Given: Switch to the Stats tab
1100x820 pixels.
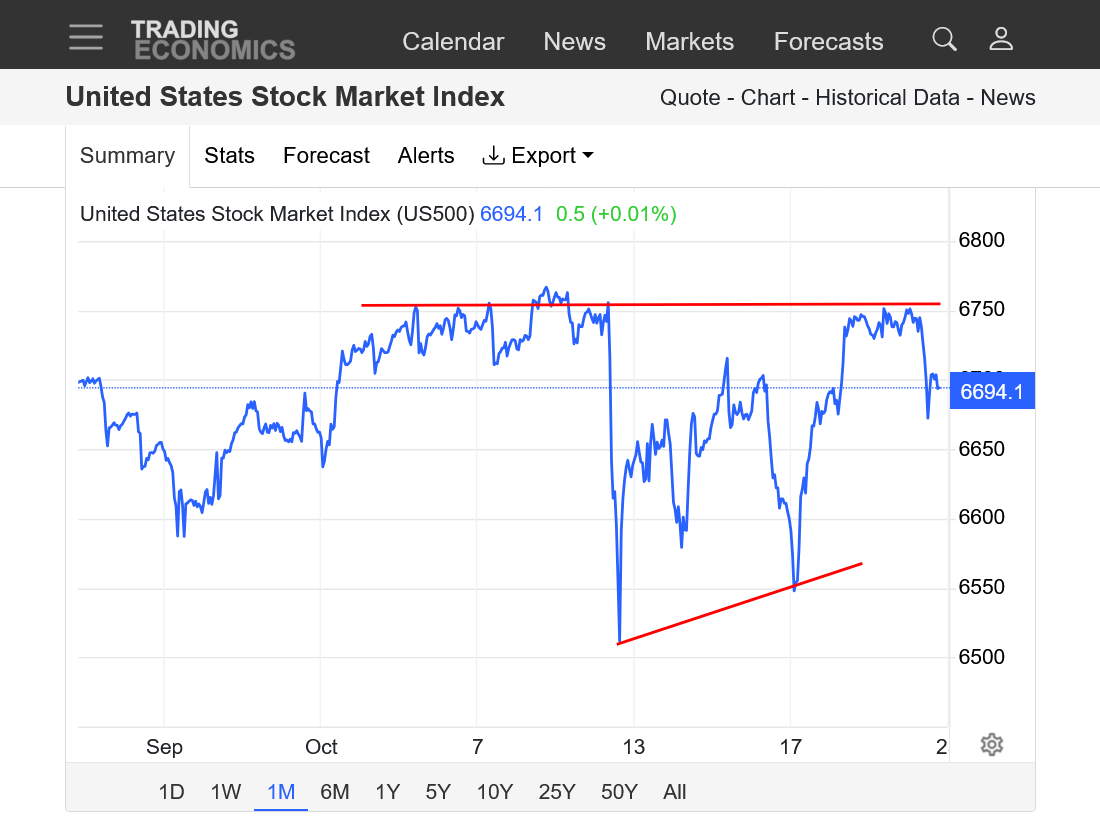Looking at the screenshot, I should [x=229, y=155].
